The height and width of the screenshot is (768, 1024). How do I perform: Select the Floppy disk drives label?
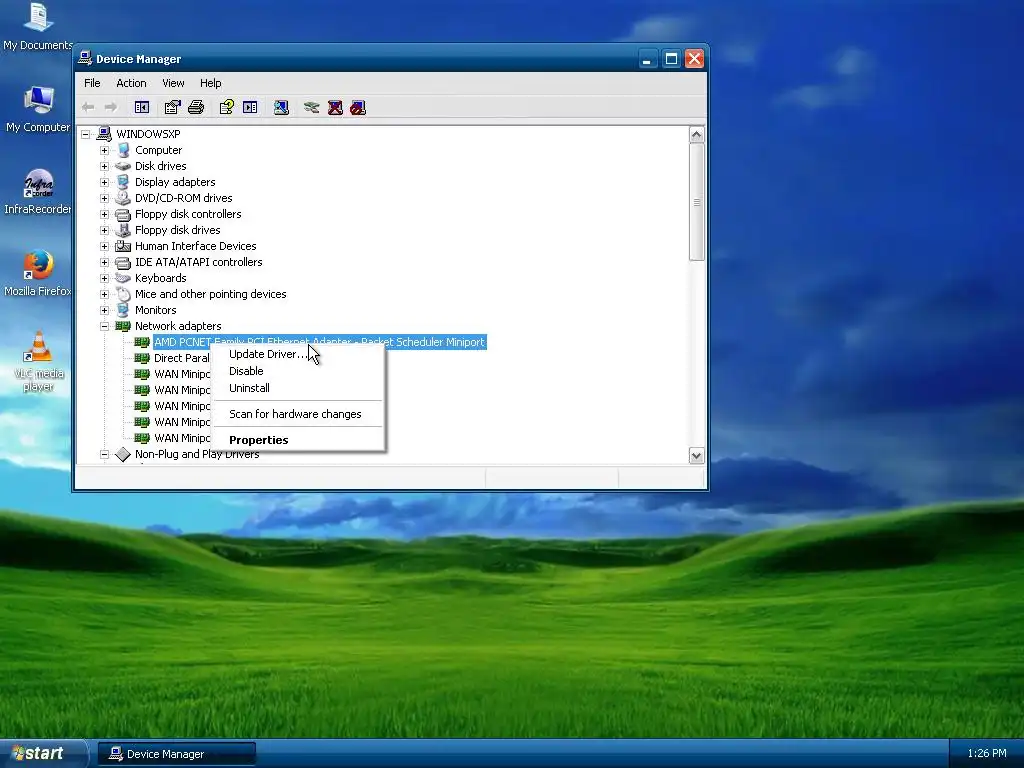pyautogui.click(x=178, y=230)
